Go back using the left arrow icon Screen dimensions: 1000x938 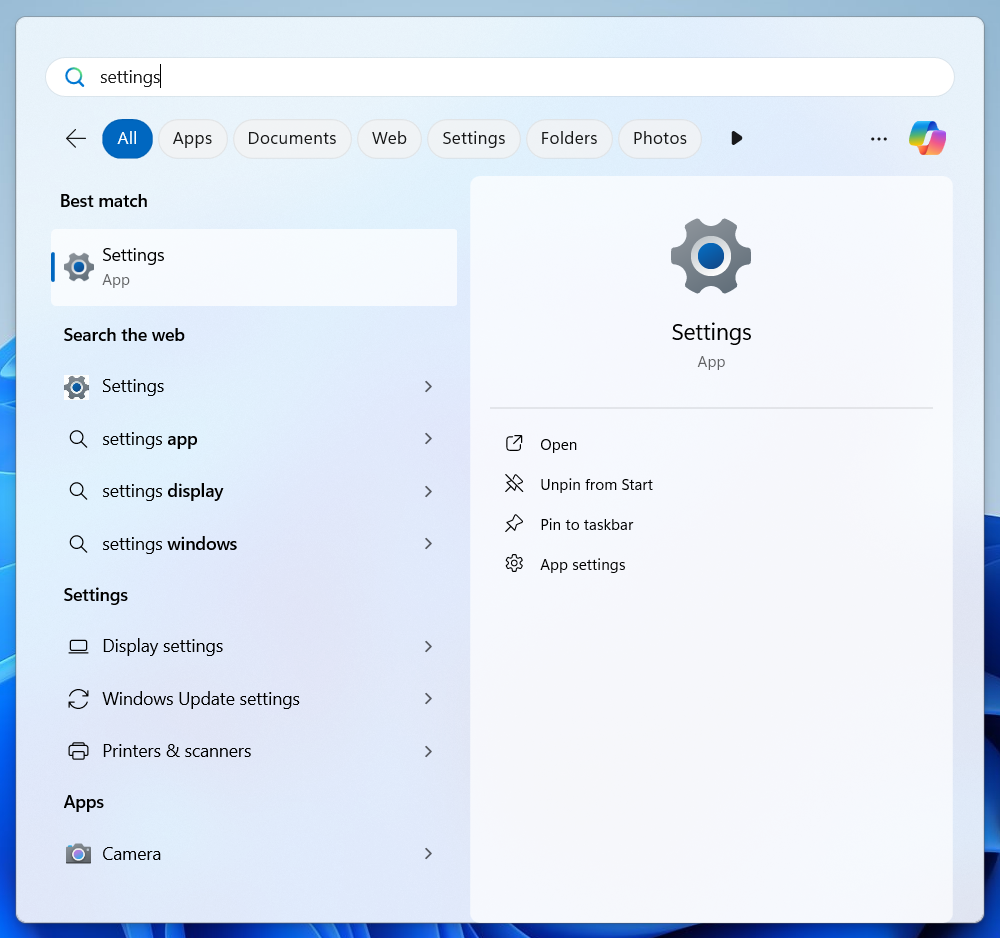point(76,138)
